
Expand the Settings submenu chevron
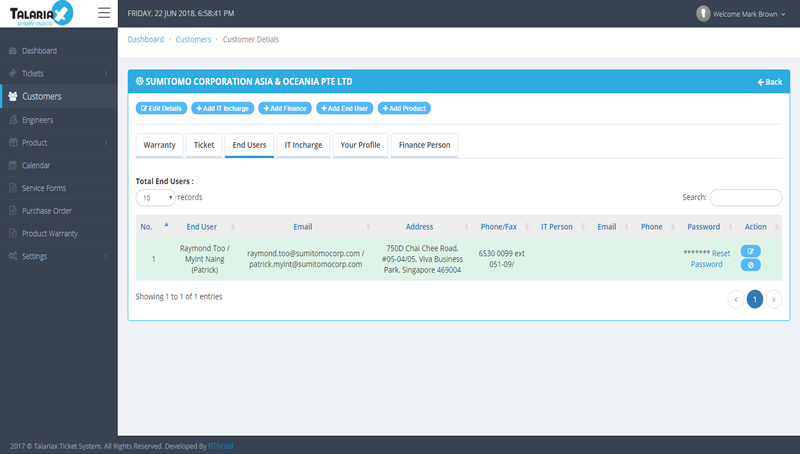pyautogui.click(x=106, y=256)
